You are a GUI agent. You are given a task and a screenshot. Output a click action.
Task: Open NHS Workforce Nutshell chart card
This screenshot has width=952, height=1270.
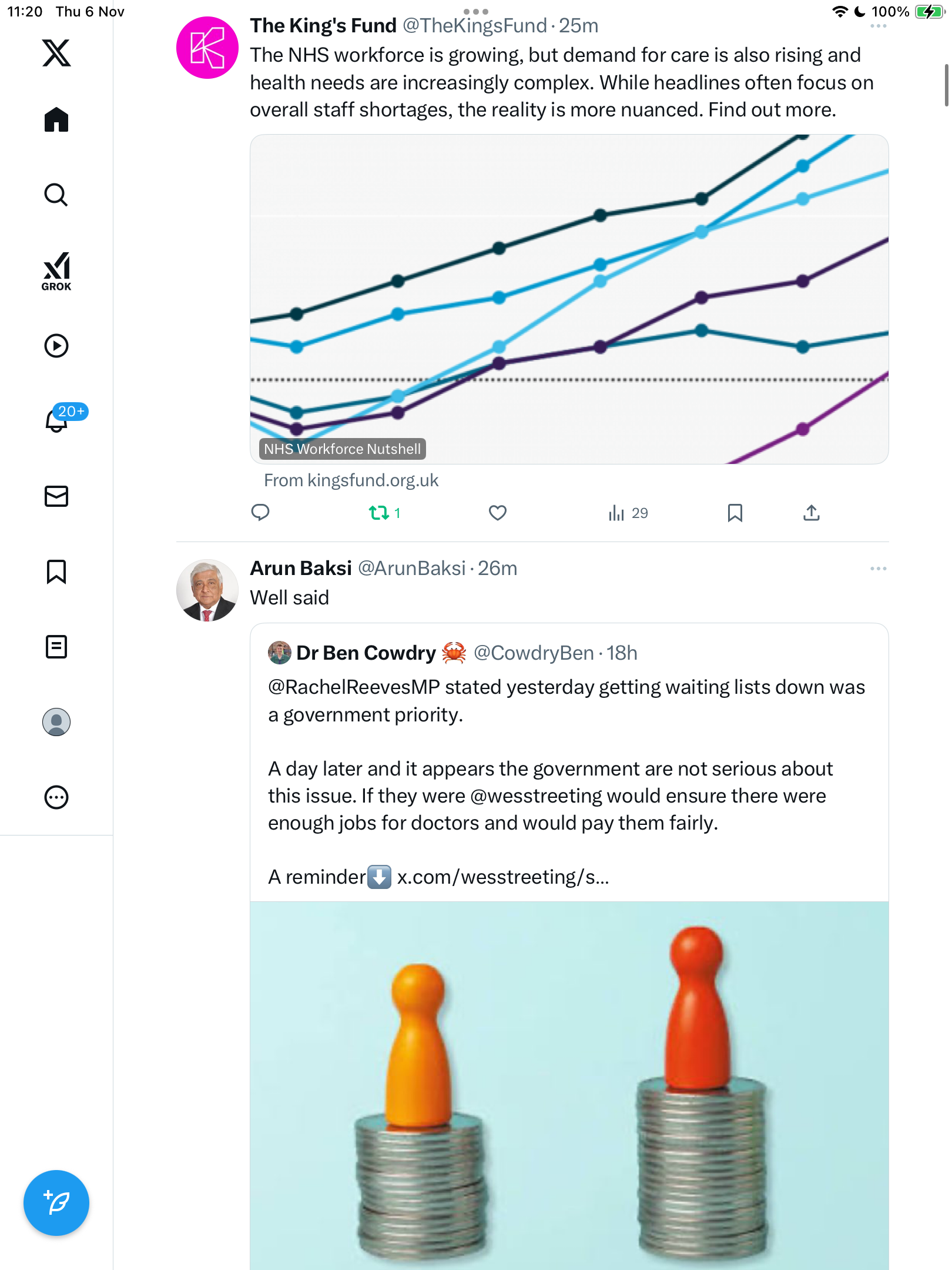tap(569, 299)
